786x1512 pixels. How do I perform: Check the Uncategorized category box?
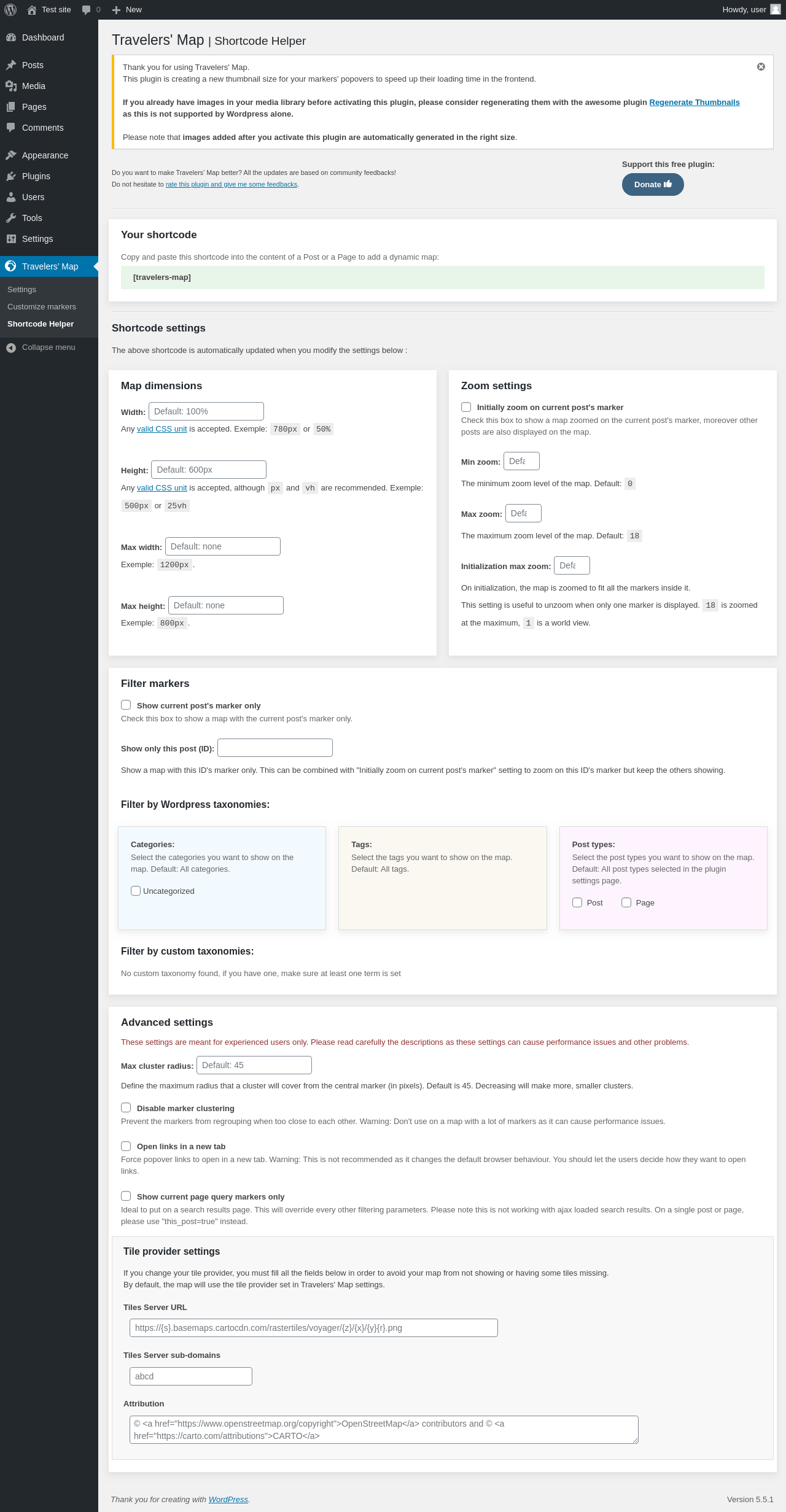pyautogui.click(x=136, y=891)
